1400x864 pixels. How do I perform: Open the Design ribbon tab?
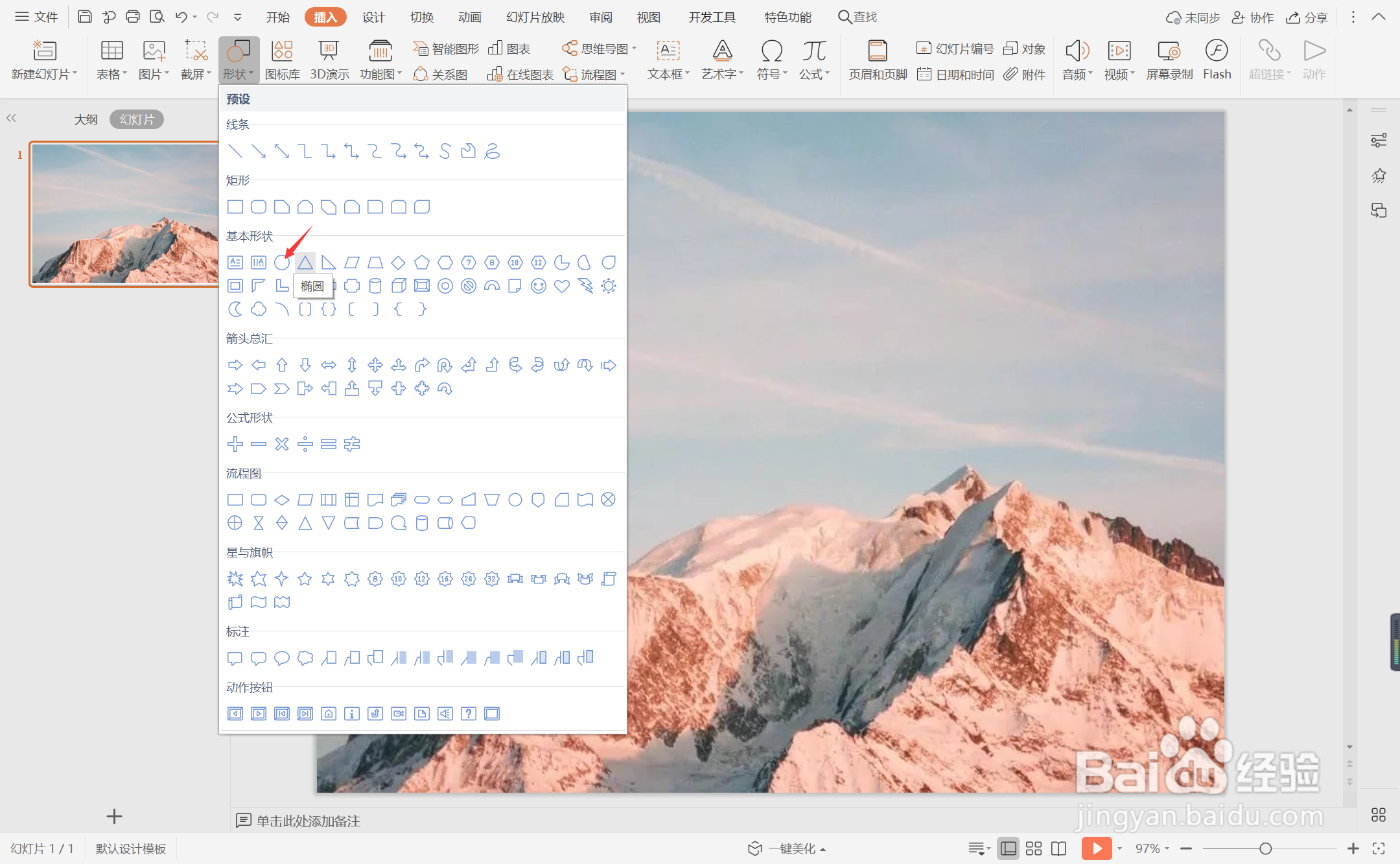pyautogui.click(x=373, y=17)
